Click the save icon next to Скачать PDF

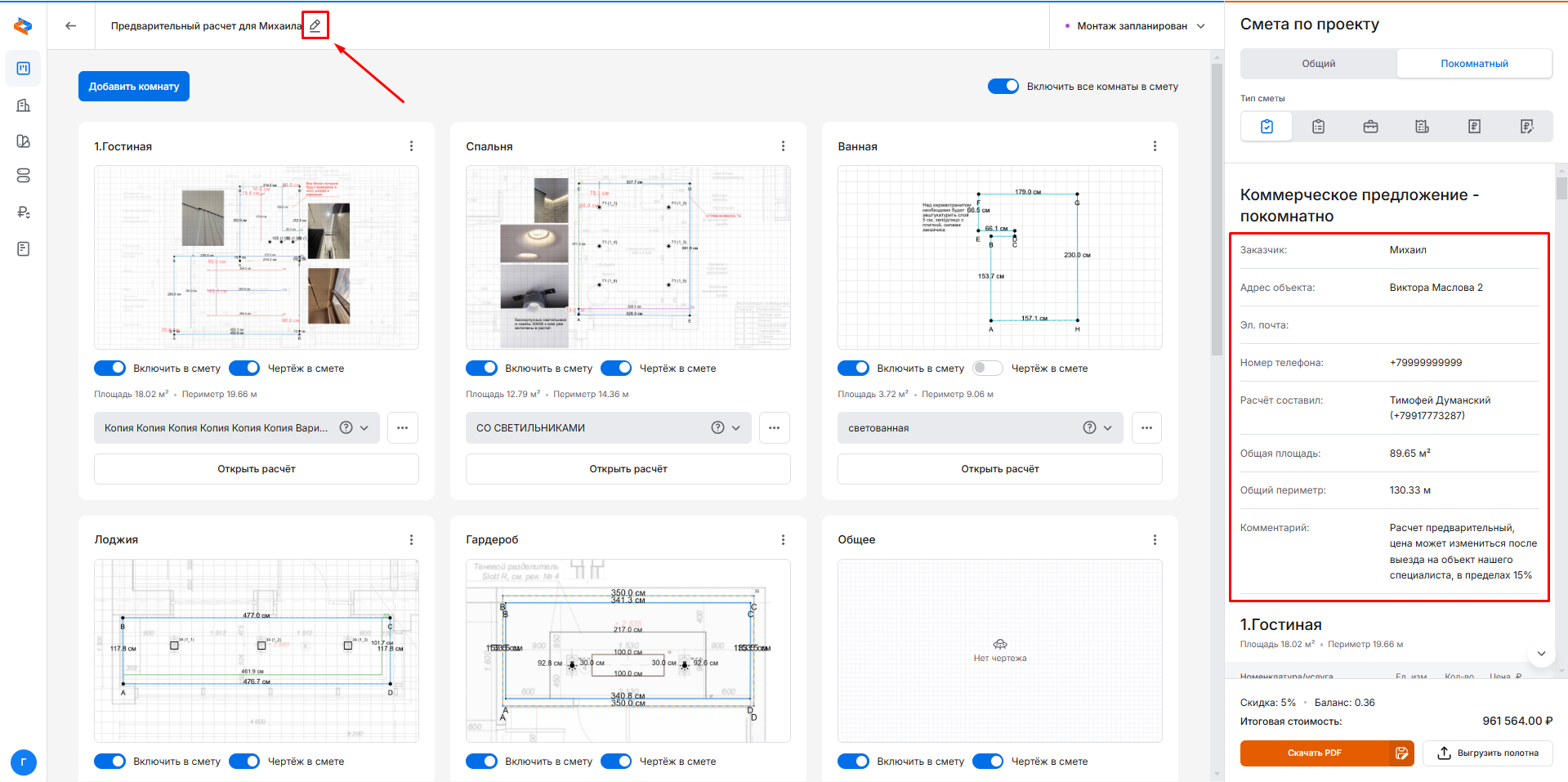tap(1401, 753)
